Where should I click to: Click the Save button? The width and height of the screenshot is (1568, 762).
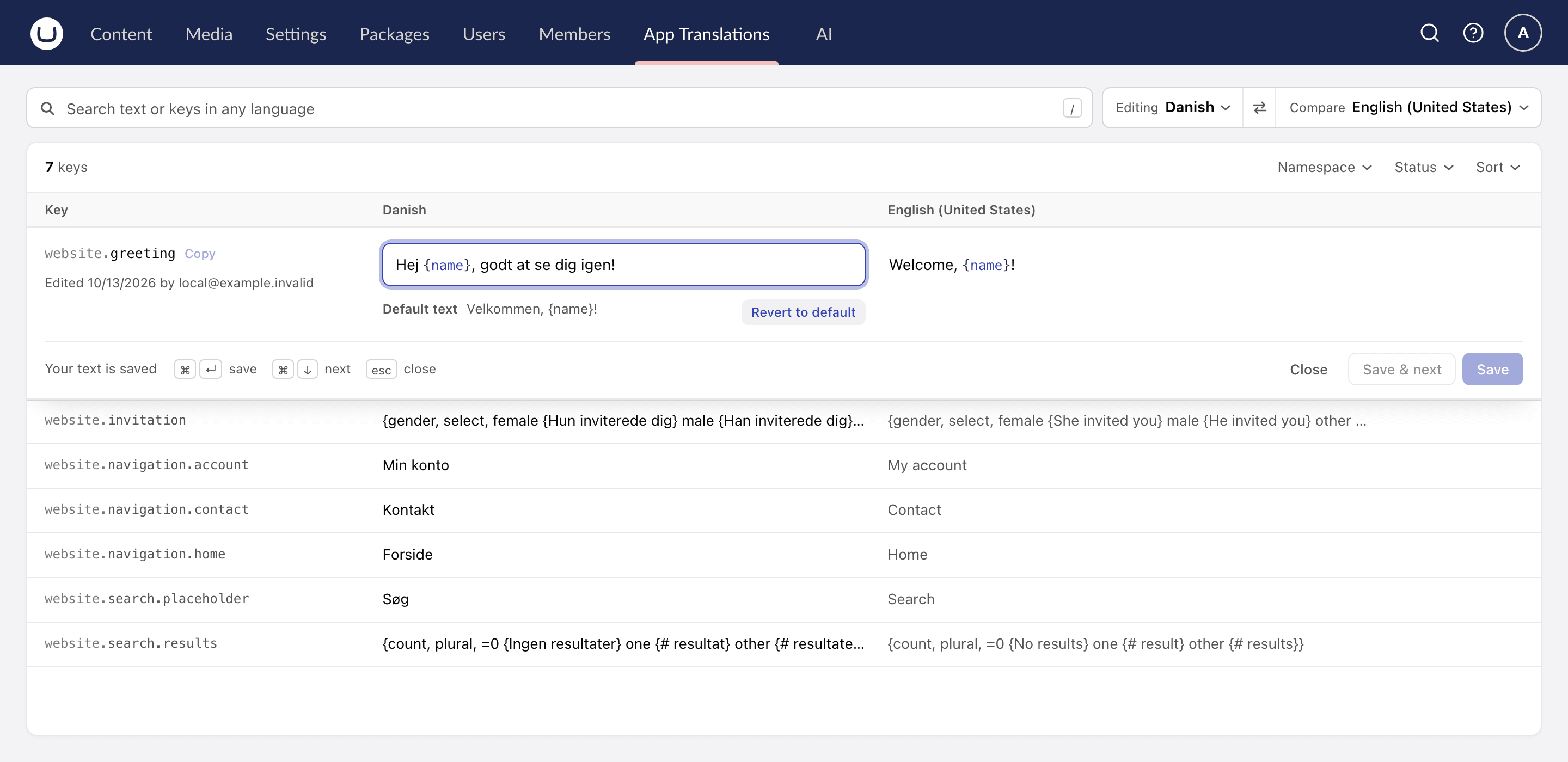(1492, 370)
